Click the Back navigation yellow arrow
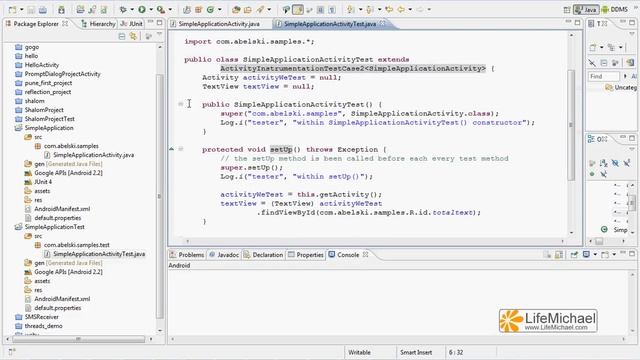This screenshot has height=360, width=640. point(401,9)
